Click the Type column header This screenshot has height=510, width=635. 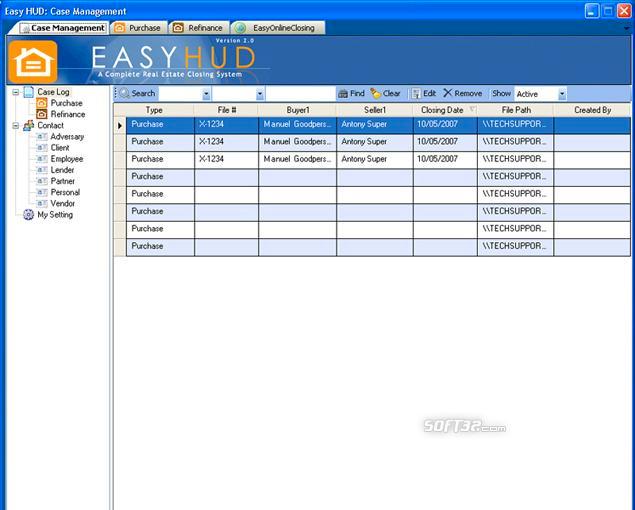[154, 110]
